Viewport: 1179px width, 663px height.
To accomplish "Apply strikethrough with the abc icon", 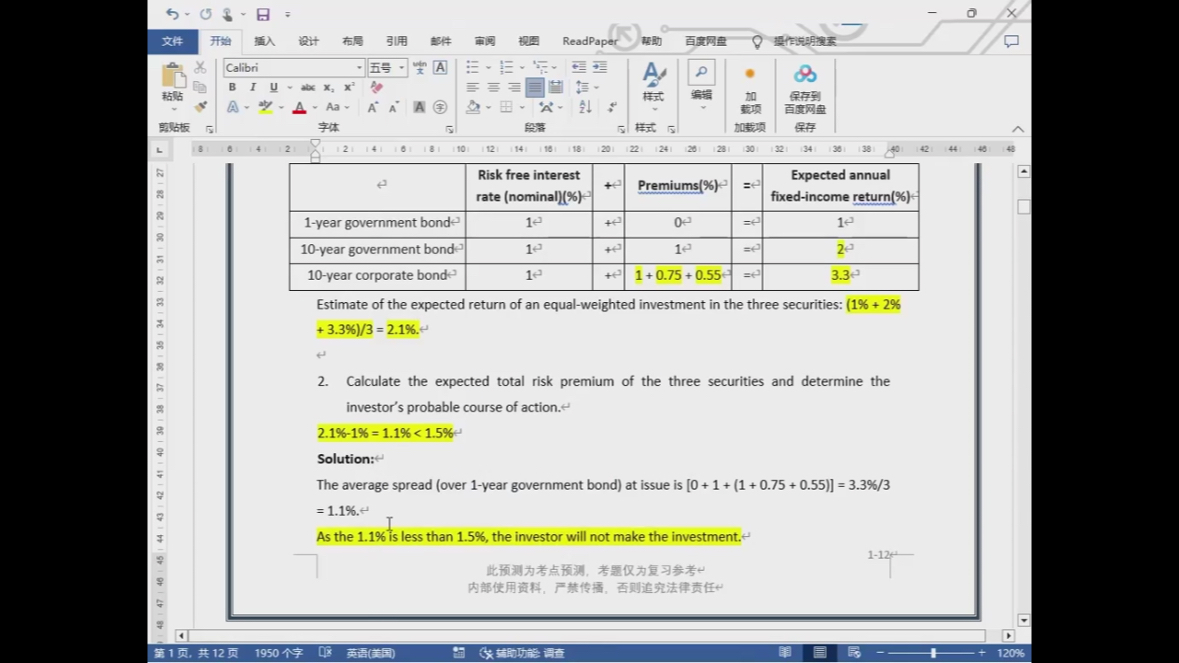I will (x=308, y=87).
